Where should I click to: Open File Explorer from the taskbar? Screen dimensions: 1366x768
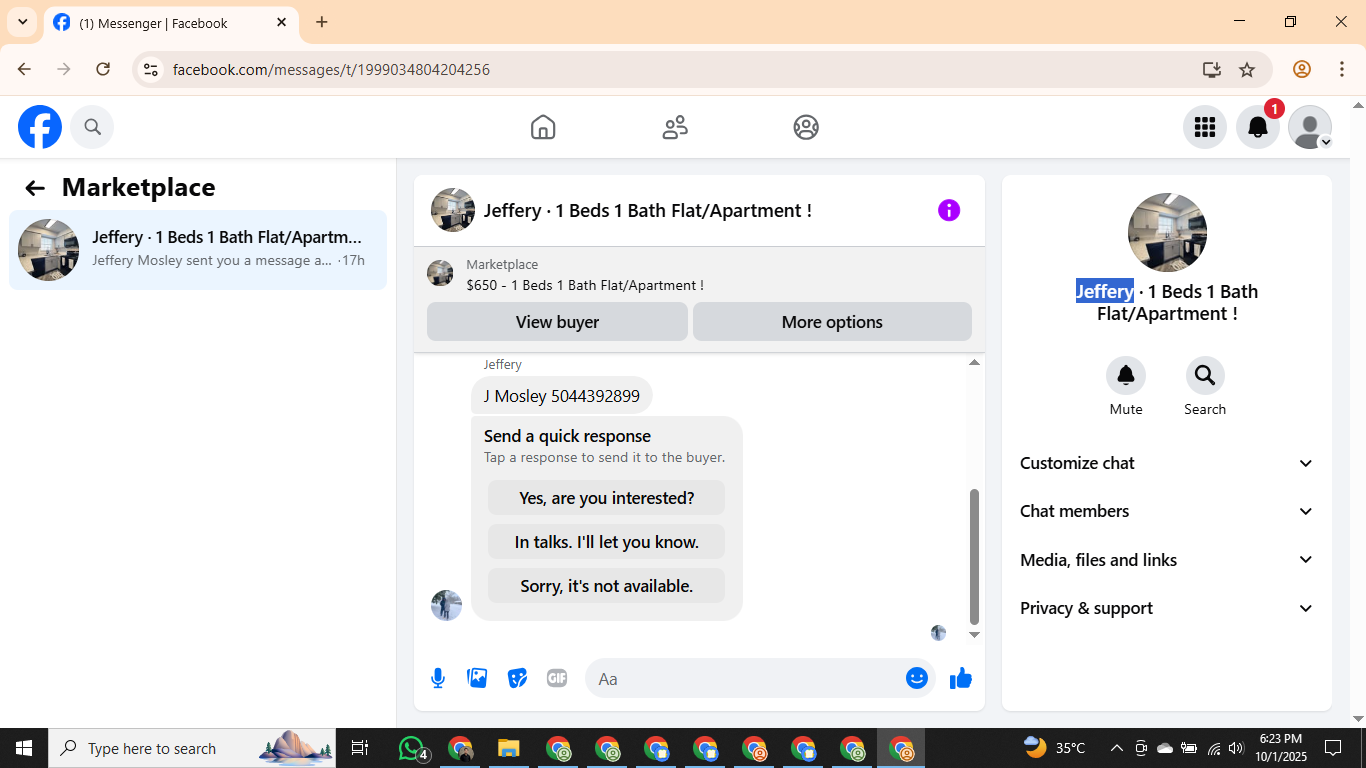(x=509, y=748)
